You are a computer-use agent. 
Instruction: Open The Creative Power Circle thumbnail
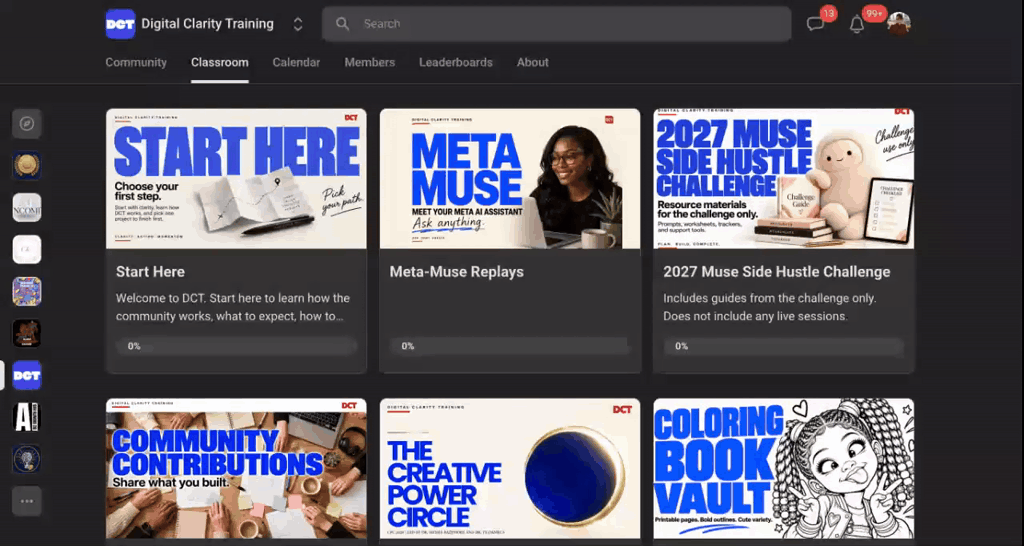(510, 468)
